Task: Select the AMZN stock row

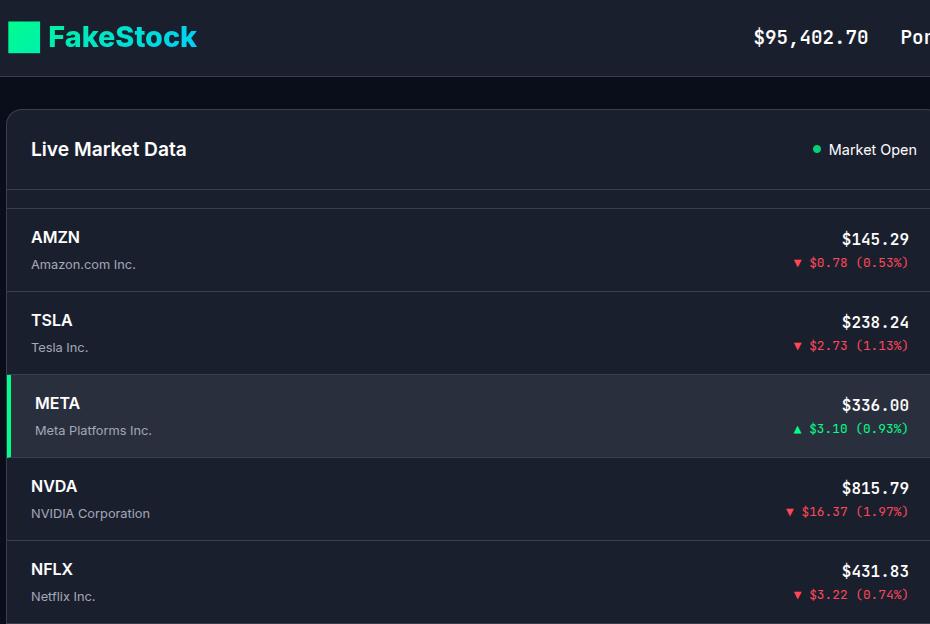Action: (x=465, y=249)
